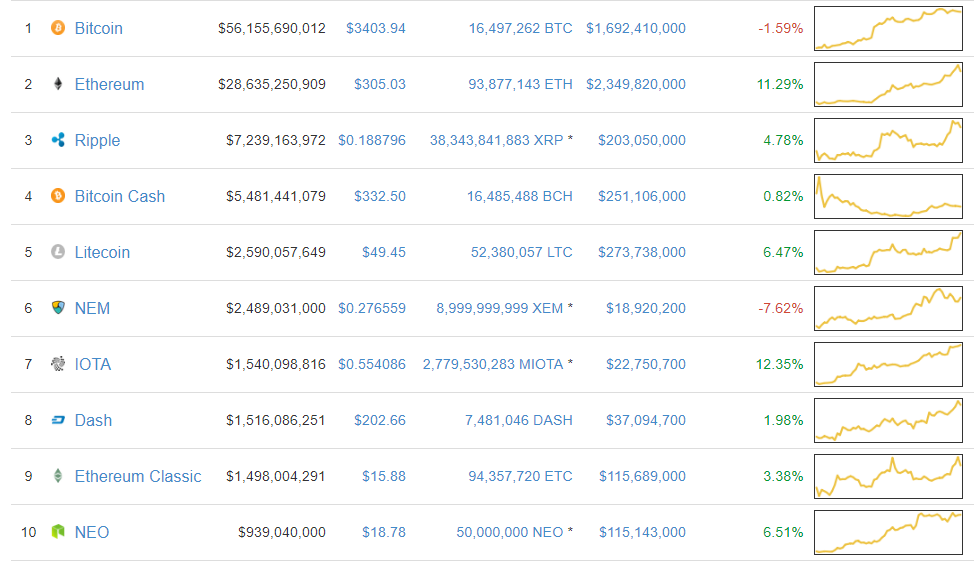View NEM price graph thumbnail
Screen dimensions: 974x563
888,308
